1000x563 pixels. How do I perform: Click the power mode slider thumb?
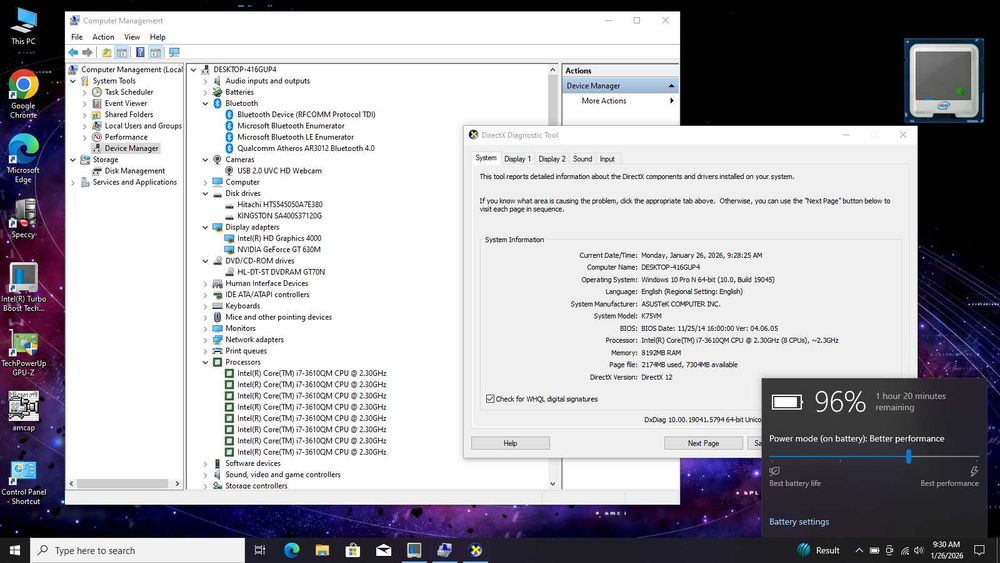coord(908,456)
